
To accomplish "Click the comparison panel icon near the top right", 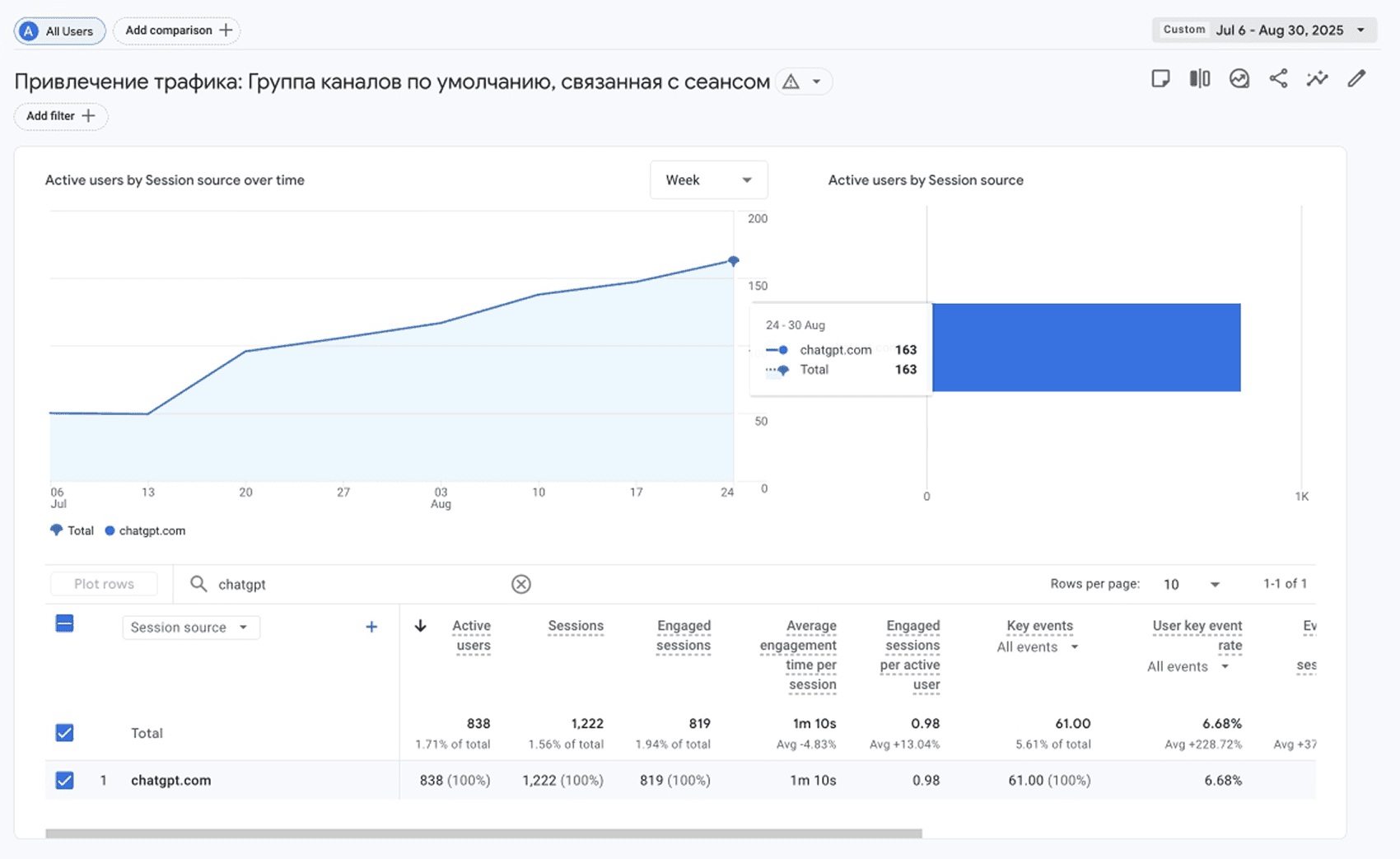I will [1199, 78].
